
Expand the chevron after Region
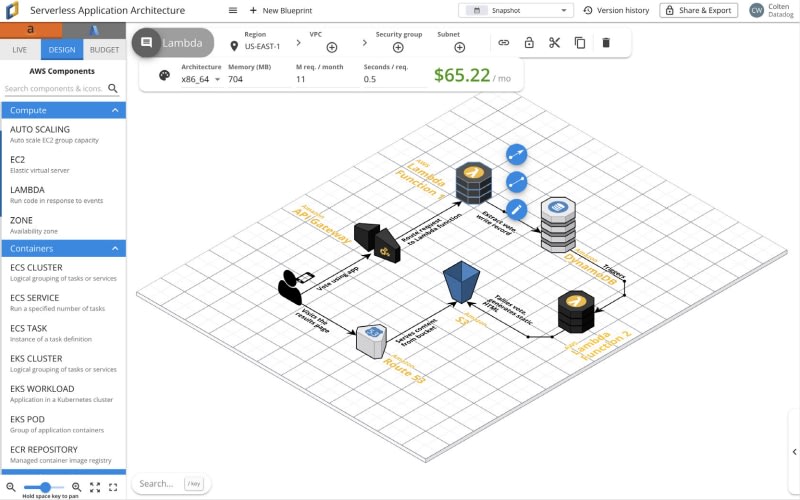[298, 43]
